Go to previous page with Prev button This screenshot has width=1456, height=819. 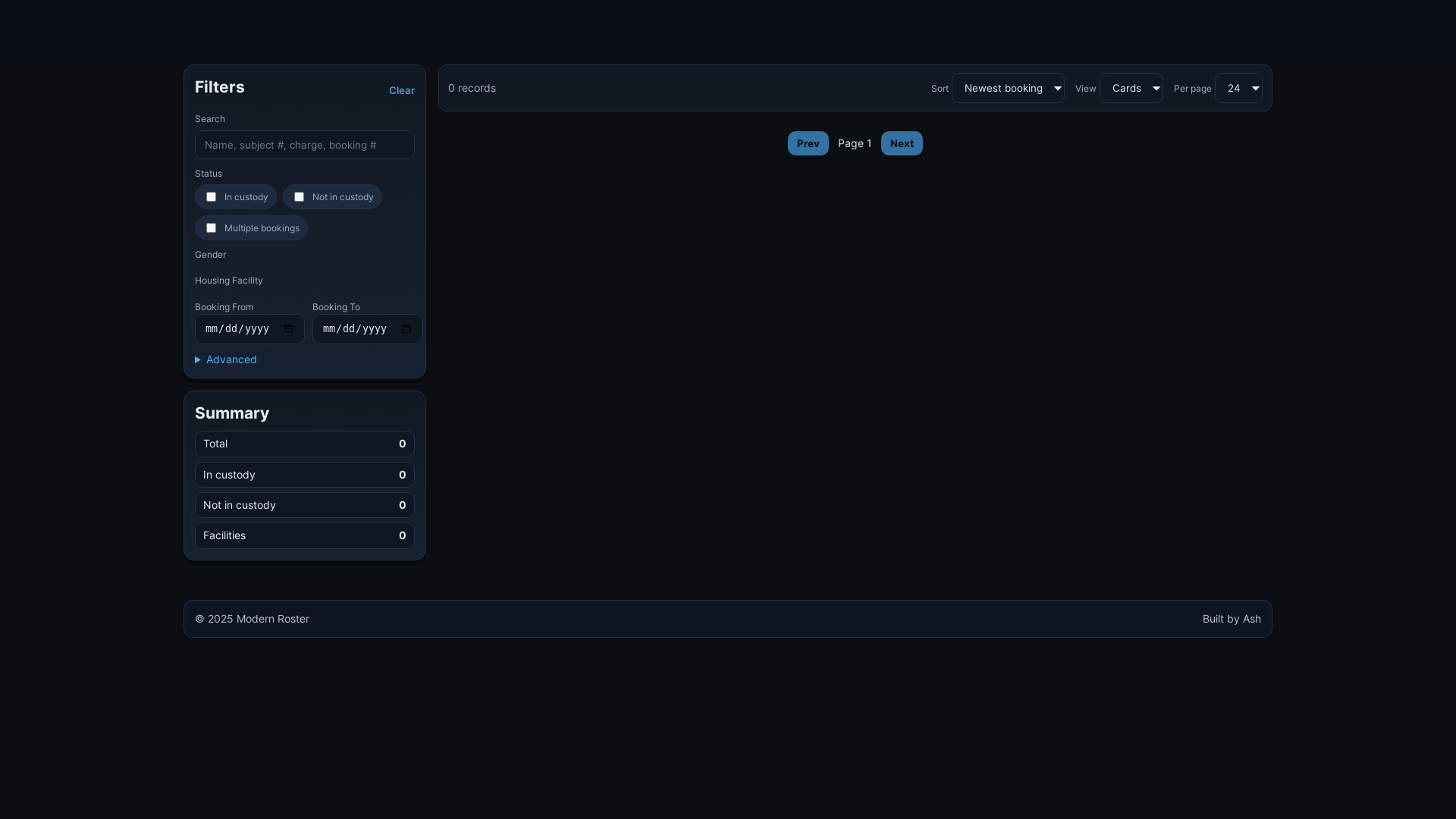coord(808,143)
